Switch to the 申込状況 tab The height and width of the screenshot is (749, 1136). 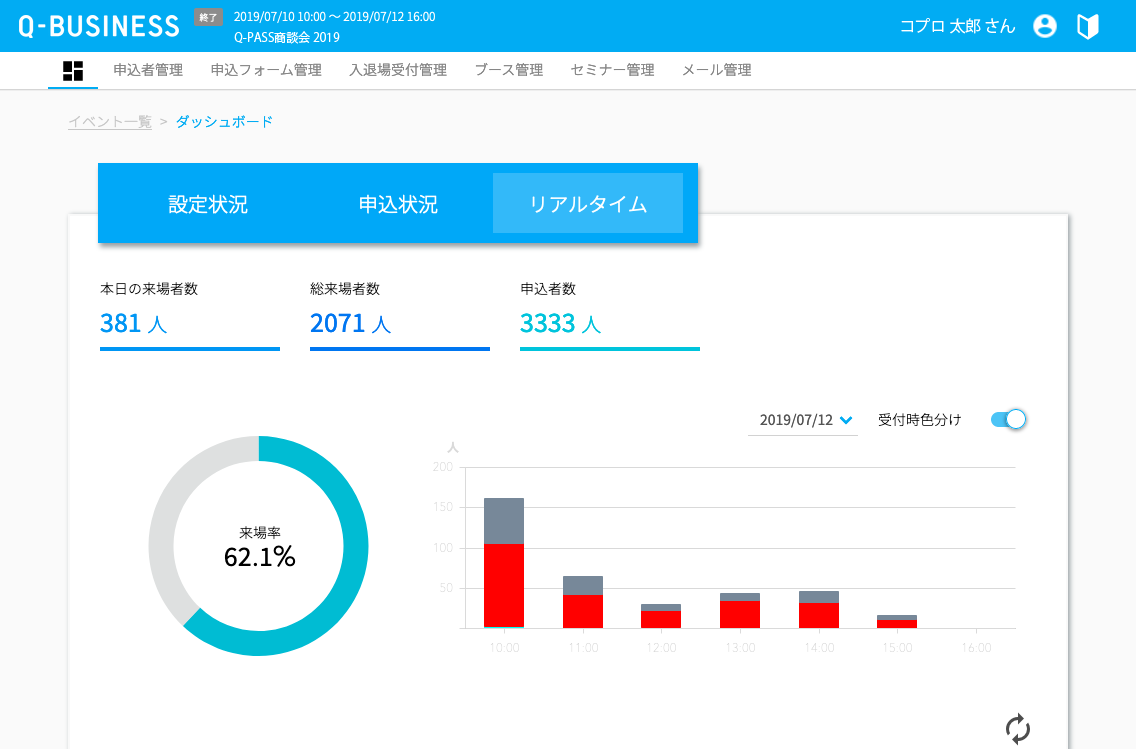[398, 204]
